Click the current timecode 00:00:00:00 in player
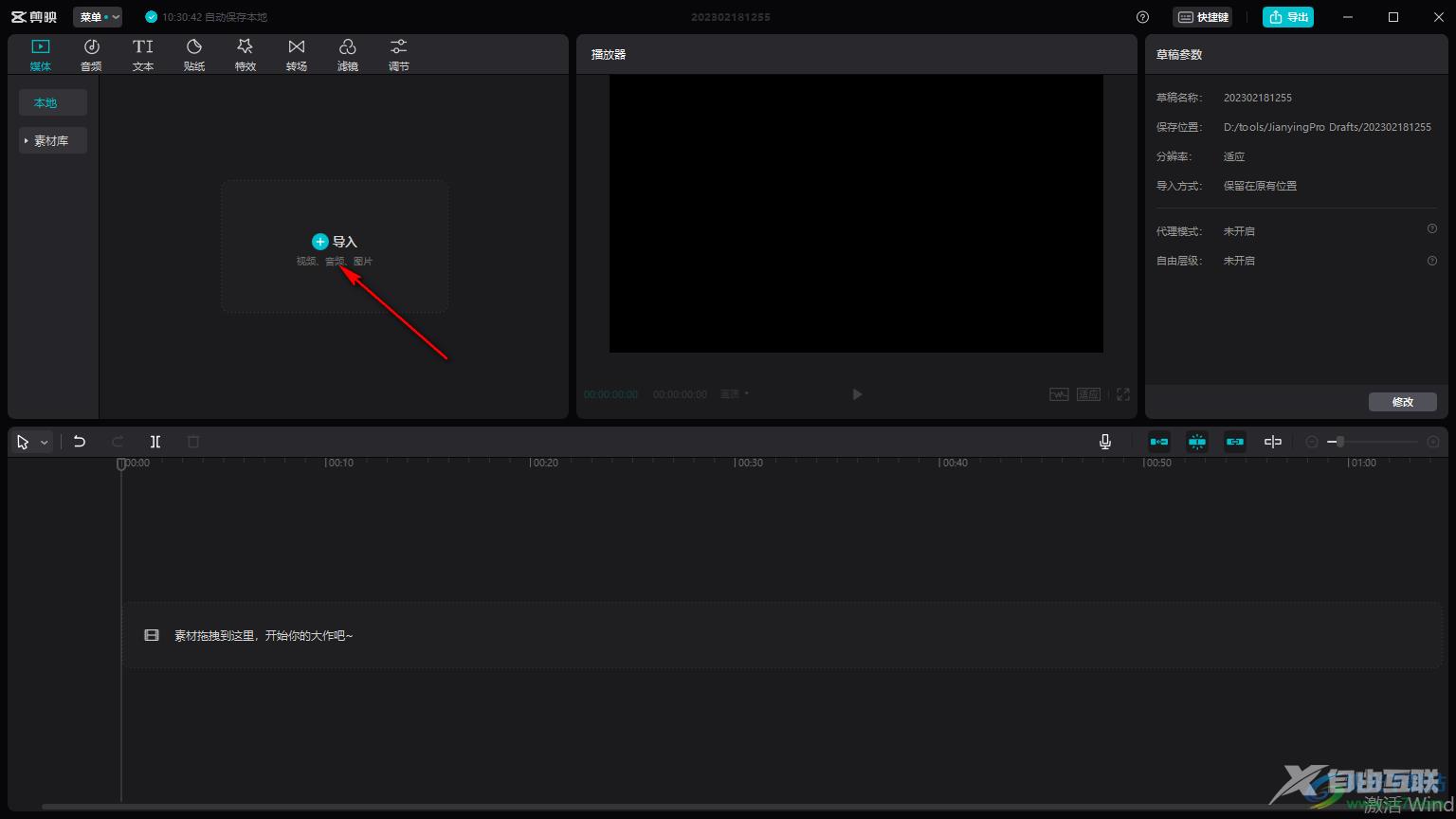Viewport: 1456px width, 819px height. [x=611, y=394]
